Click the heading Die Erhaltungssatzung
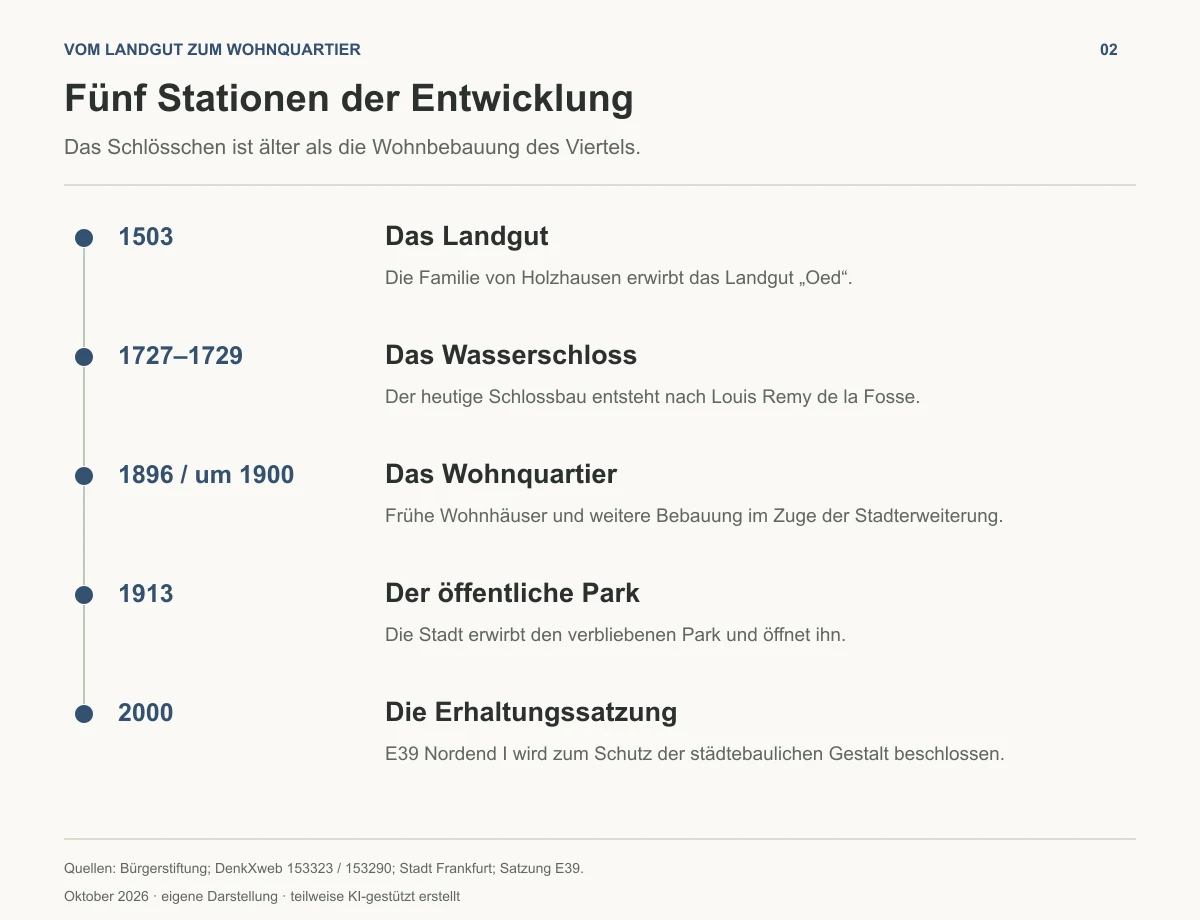Screen dimensions: 1200x920 (x=531, y=713)
